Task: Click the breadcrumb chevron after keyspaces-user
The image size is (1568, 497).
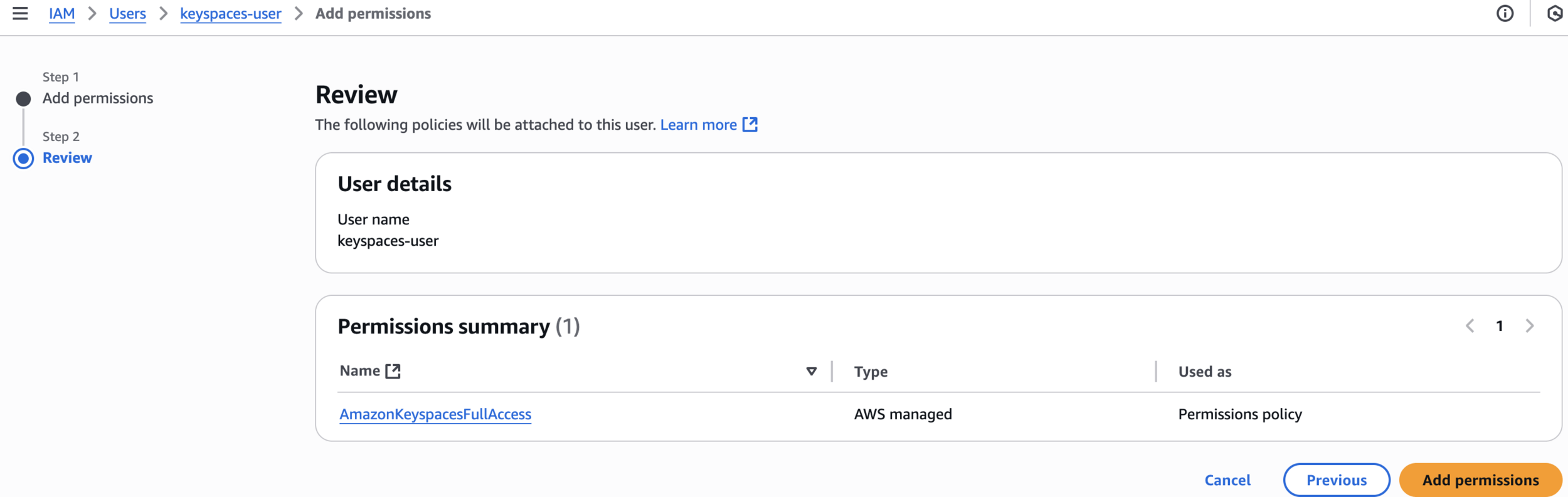Action: 299,13
